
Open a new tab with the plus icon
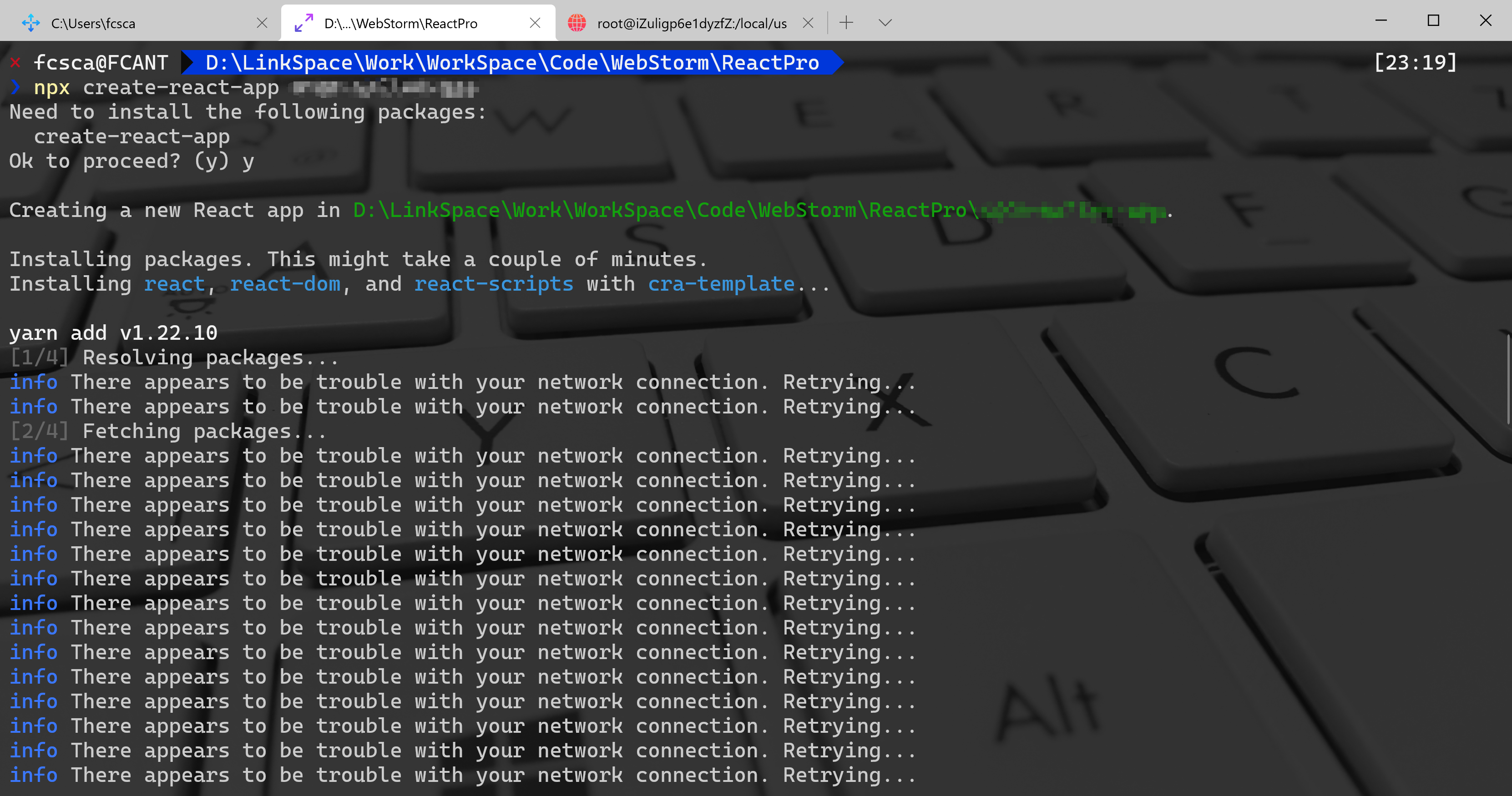[x=846, y=23]
